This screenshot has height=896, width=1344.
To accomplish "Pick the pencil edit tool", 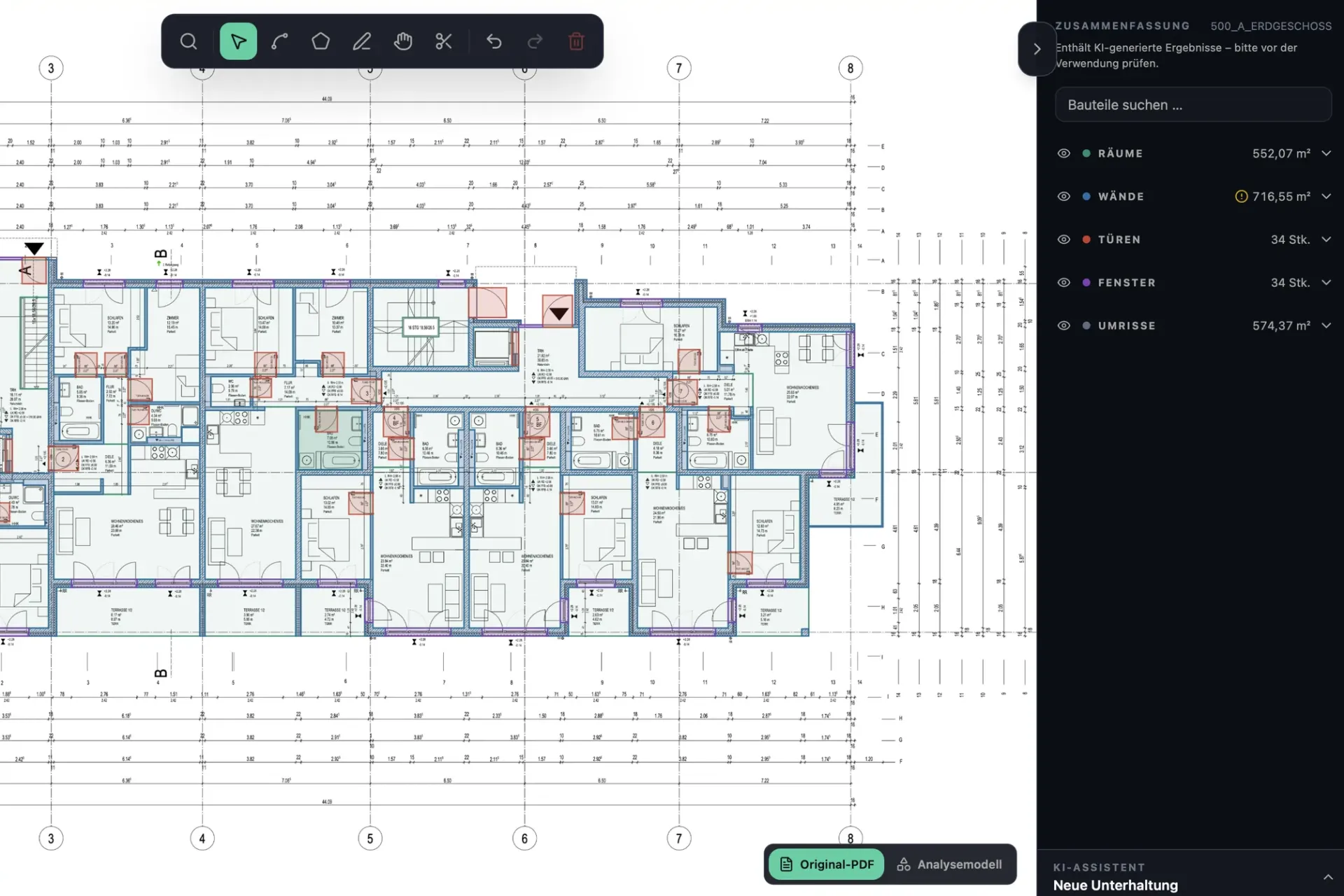I will click(x=362, y=41).
